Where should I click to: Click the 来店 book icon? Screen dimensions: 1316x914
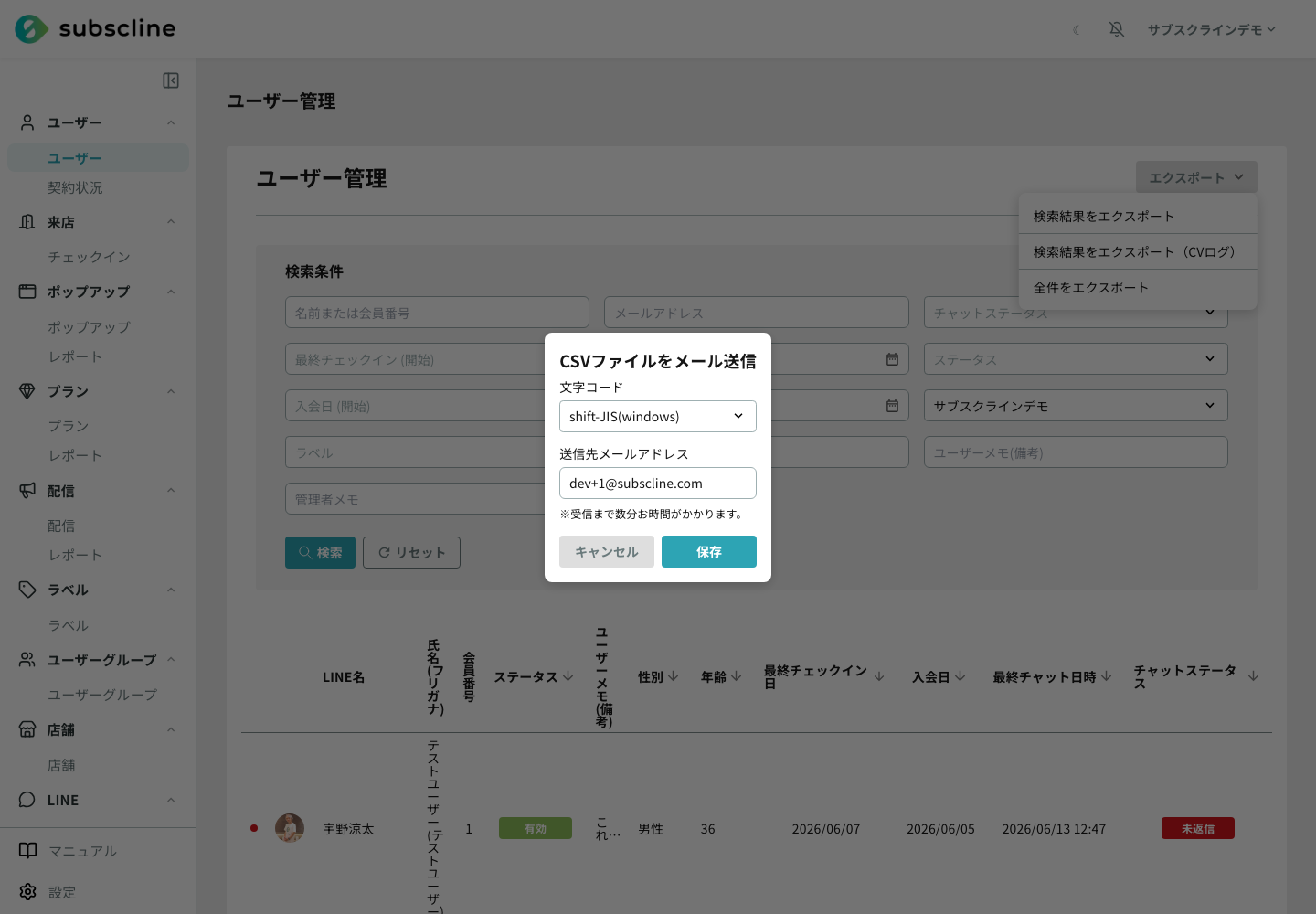(27, 222)
